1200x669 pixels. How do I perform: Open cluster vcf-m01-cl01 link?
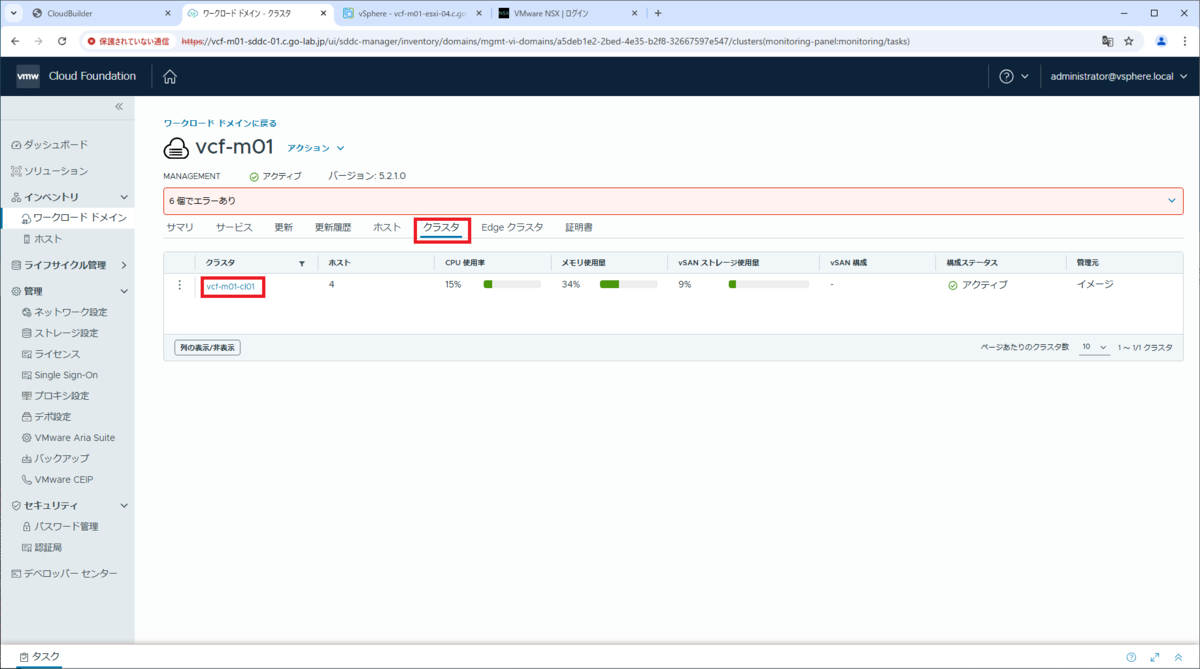tap(231, 286)
